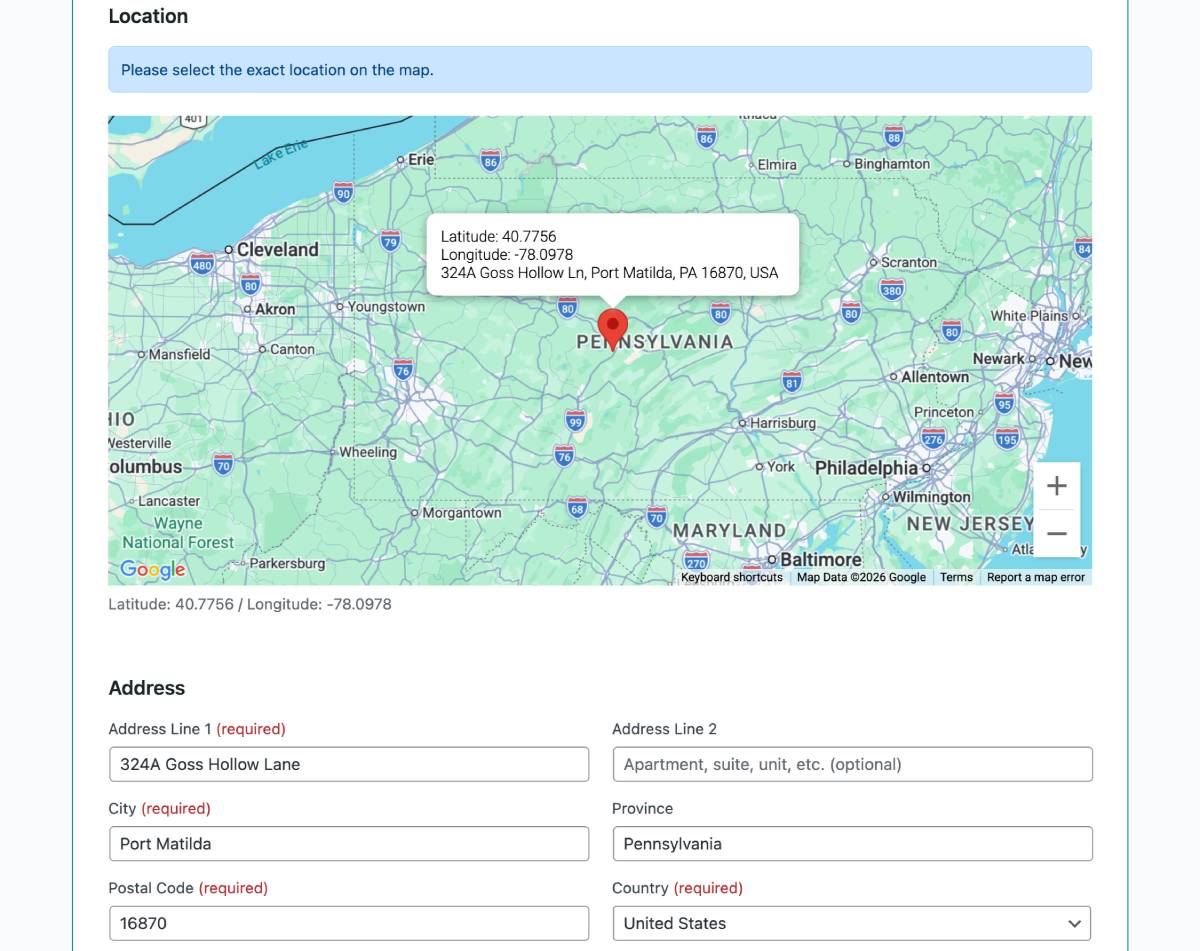This screenshot has height=951, width=1200.
Task: Click the address info popup on map
Action: point(612,254)
